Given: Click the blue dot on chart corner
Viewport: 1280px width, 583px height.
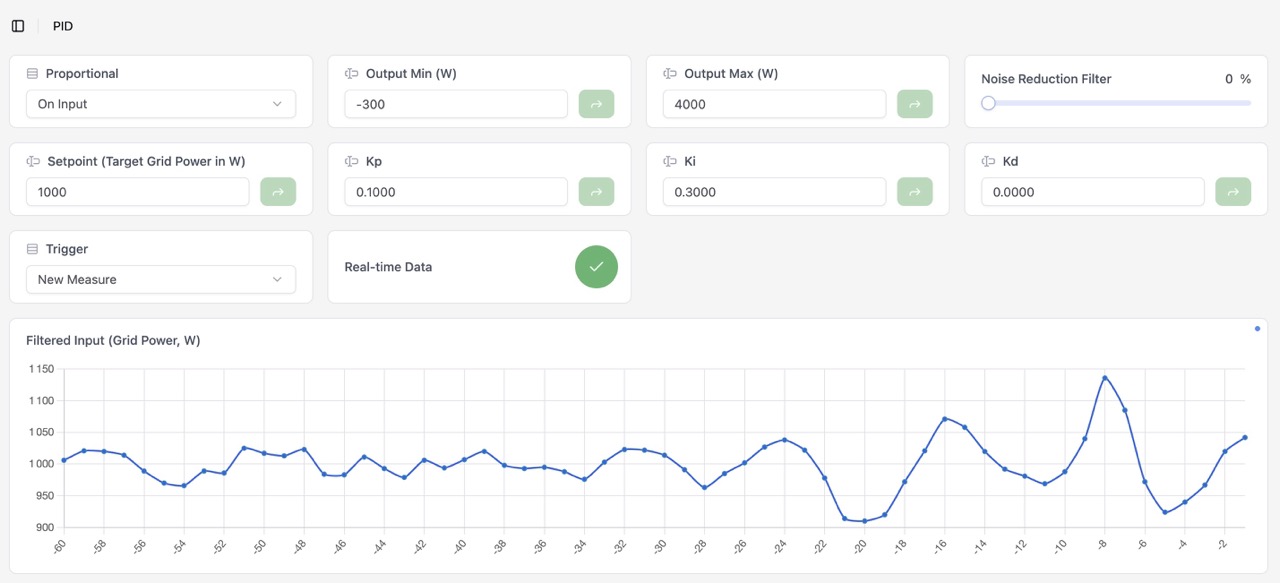Looking at the screenshot, I should coord(1257,329).
